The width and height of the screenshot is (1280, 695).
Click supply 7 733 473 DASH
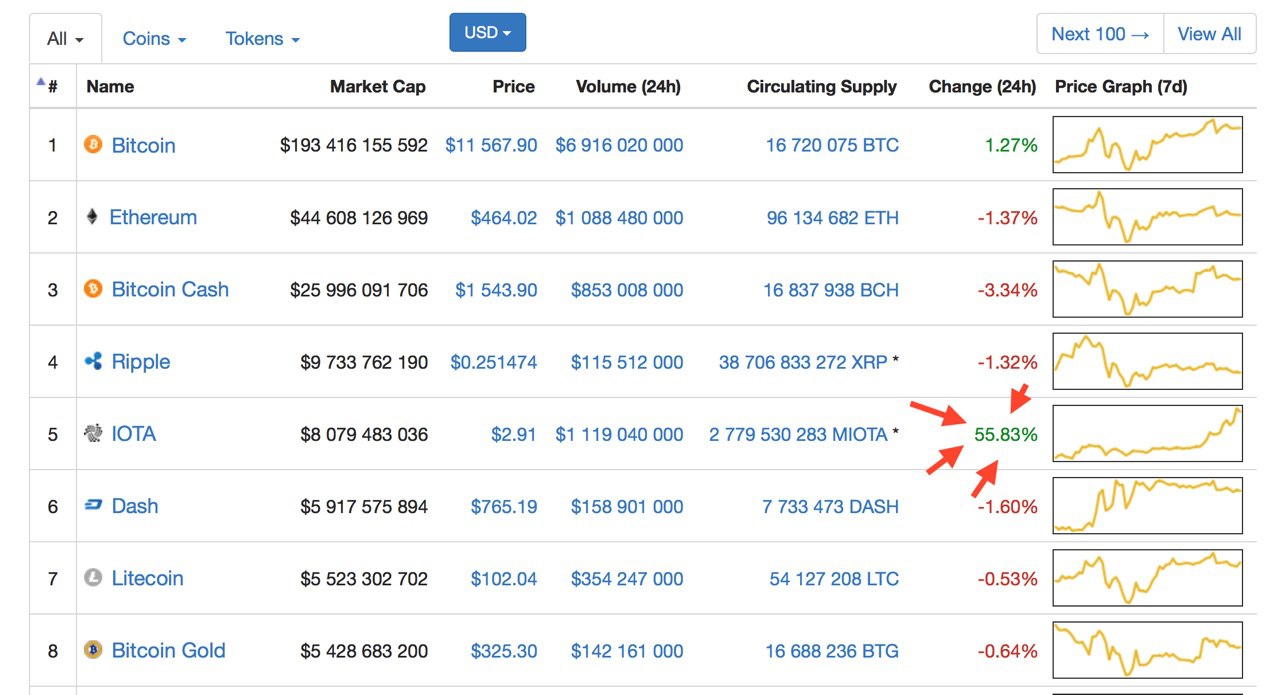[x=830, y=506]
